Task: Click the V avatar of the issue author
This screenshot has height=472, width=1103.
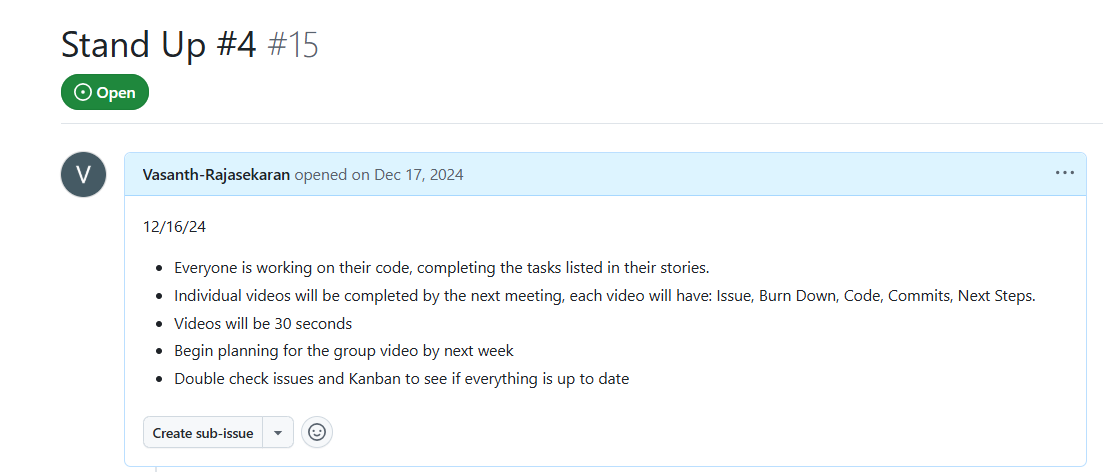Action: 83,175
